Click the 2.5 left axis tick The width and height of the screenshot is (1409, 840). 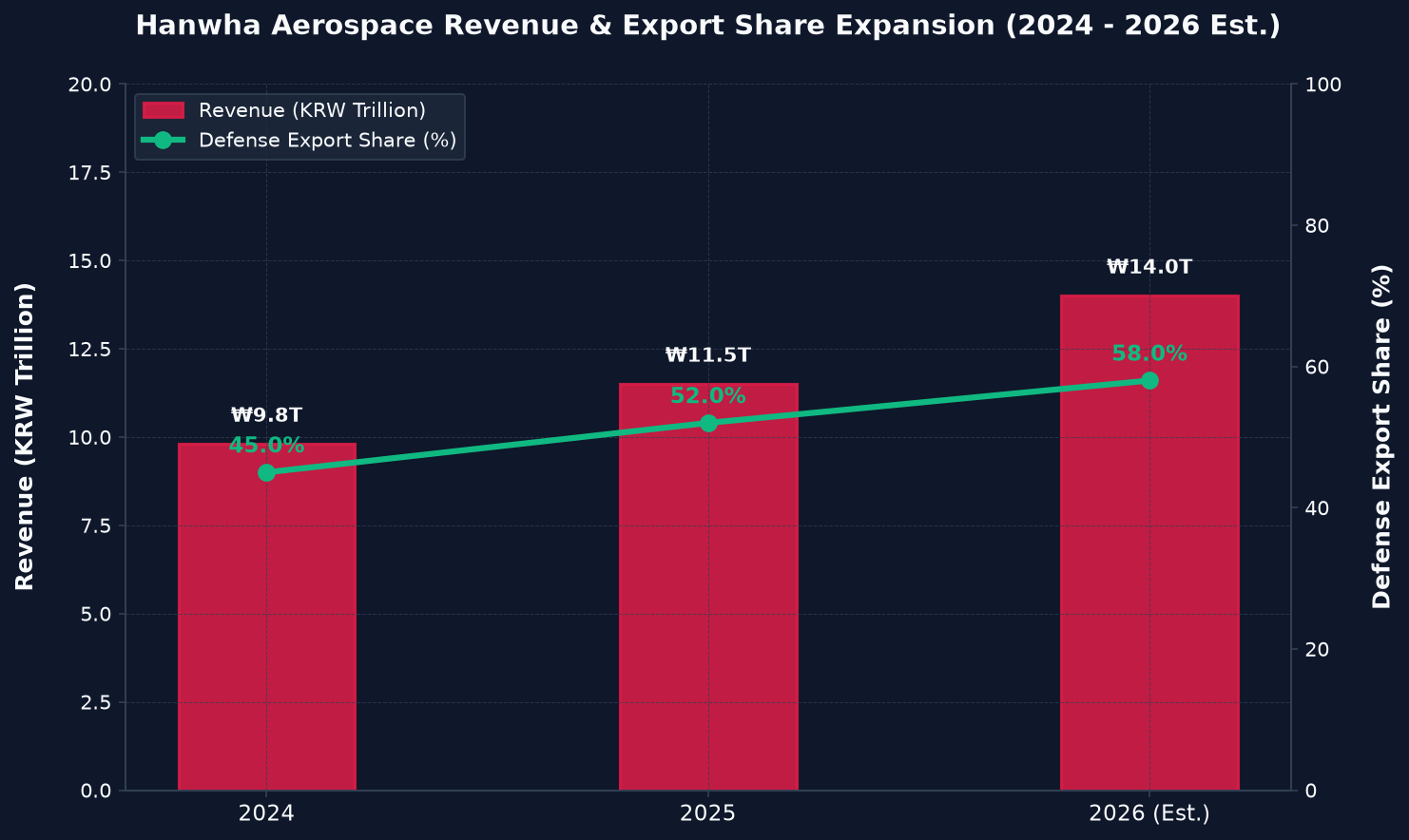[95, 703]
